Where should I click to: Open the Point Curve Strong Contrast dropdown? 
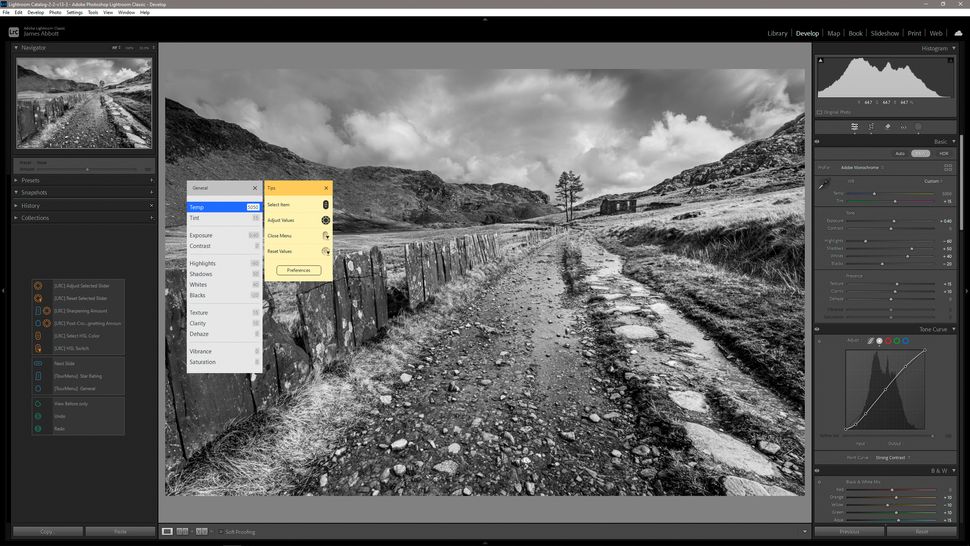(893, 457)
